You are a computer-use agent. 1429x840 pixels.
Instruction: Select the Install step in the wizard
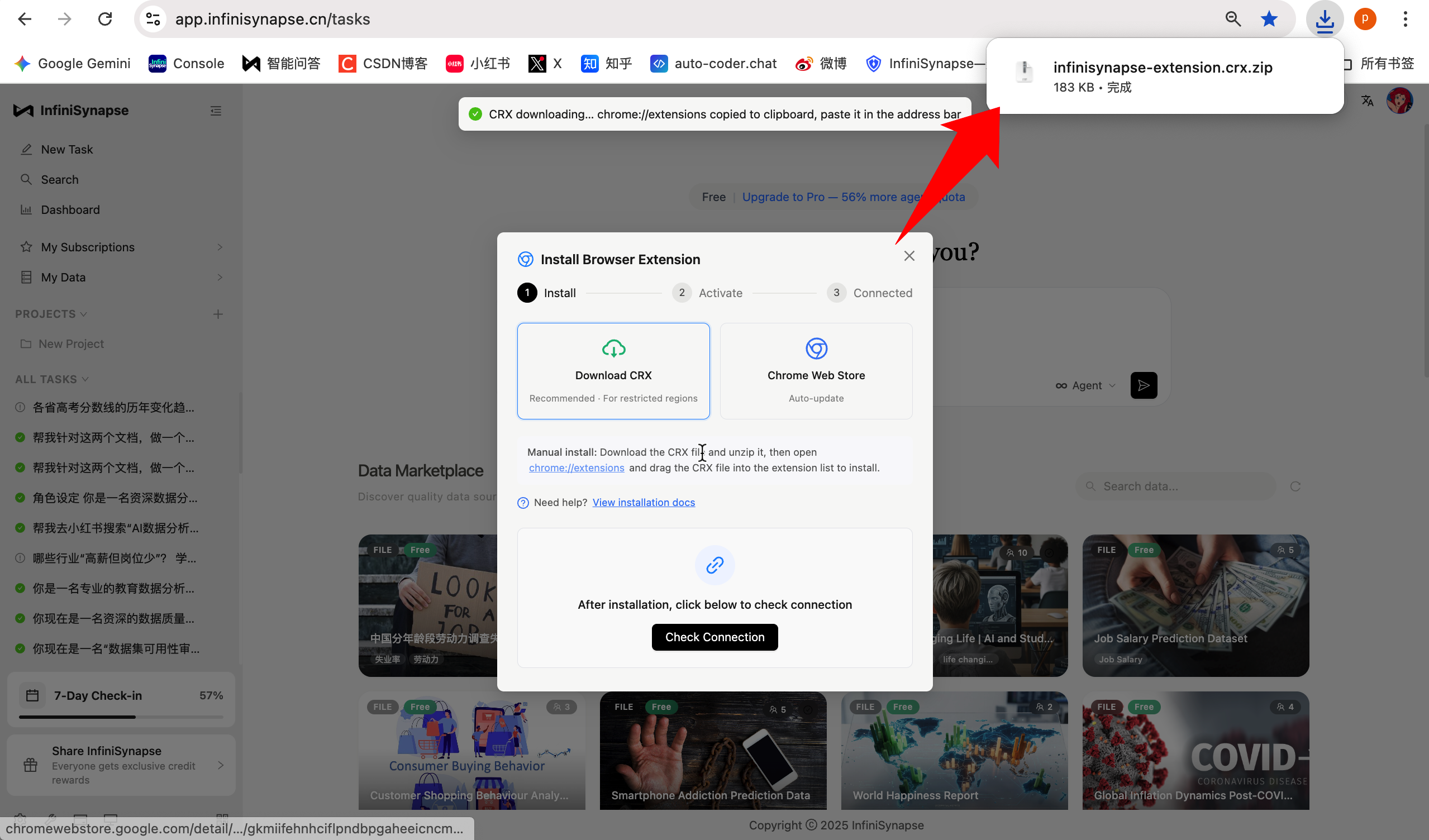pyautogui.click(x=547, y=293)
